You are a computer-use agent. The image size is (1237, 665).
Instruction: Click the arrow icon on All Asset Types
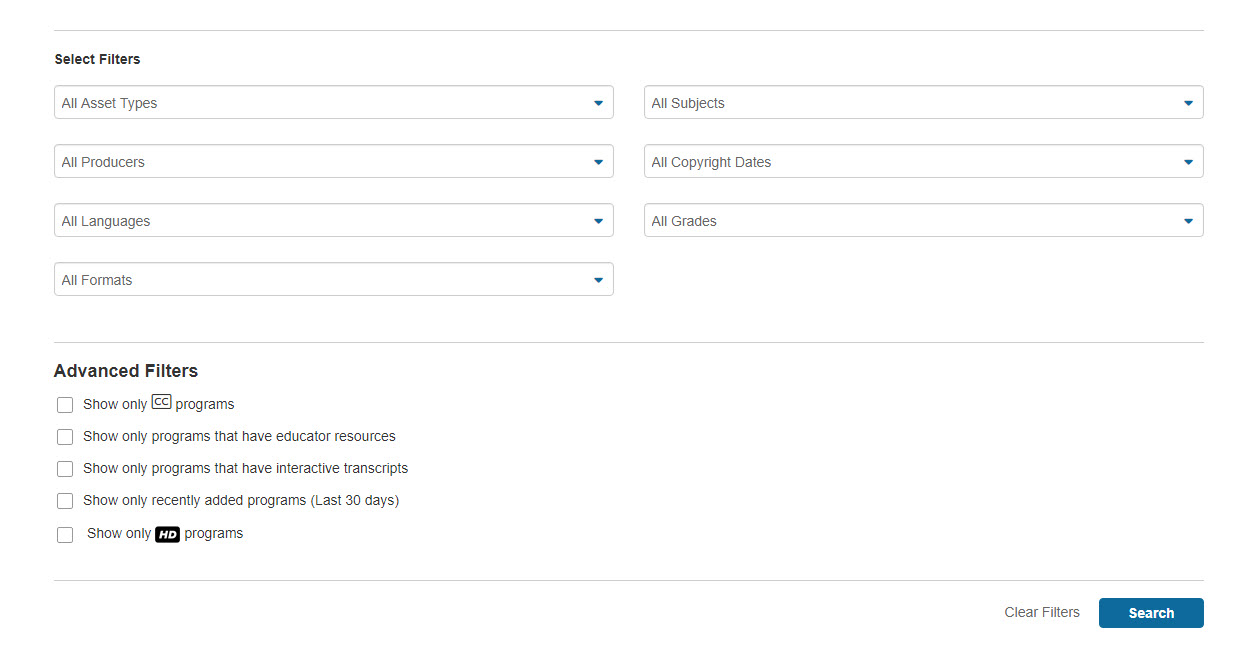point(598,103)
